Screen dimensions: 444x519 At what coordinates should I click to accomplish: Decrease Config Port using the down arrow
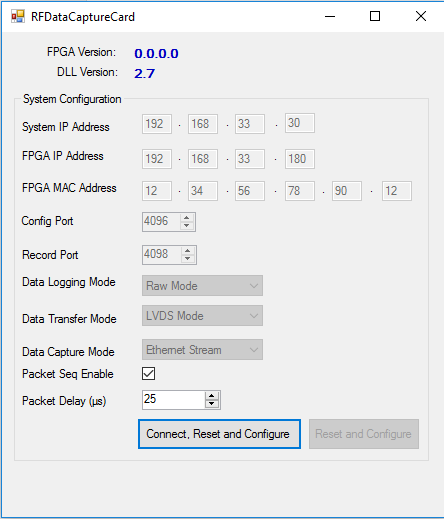click(x=187, y=226)
